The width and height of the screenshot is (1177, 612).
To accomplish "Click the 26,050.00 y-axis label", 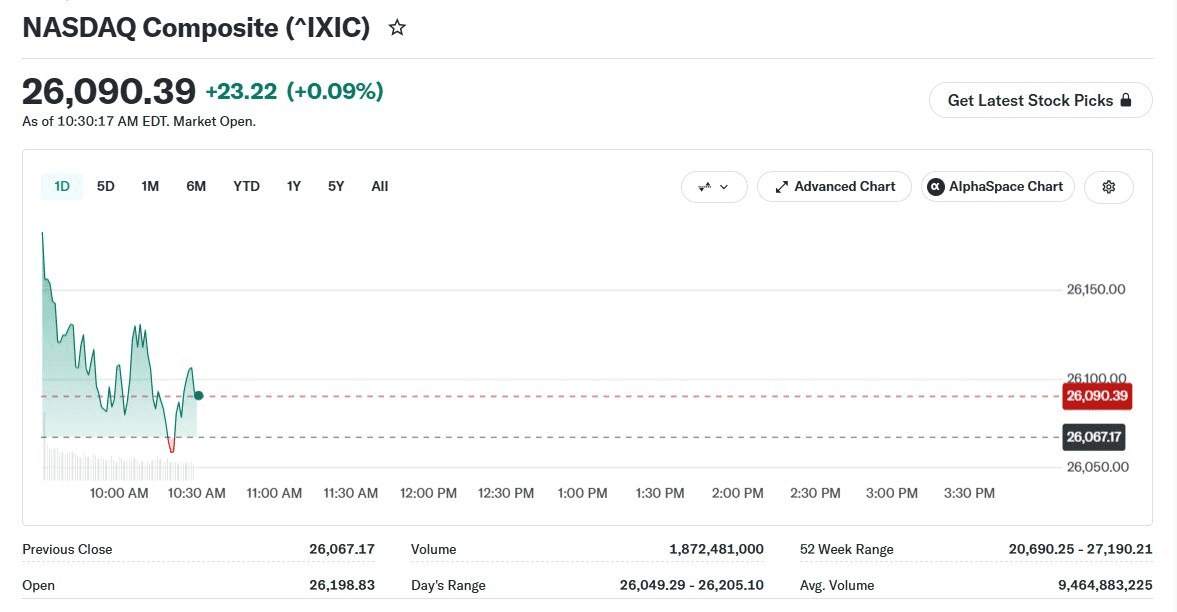I will [1097, 467].
